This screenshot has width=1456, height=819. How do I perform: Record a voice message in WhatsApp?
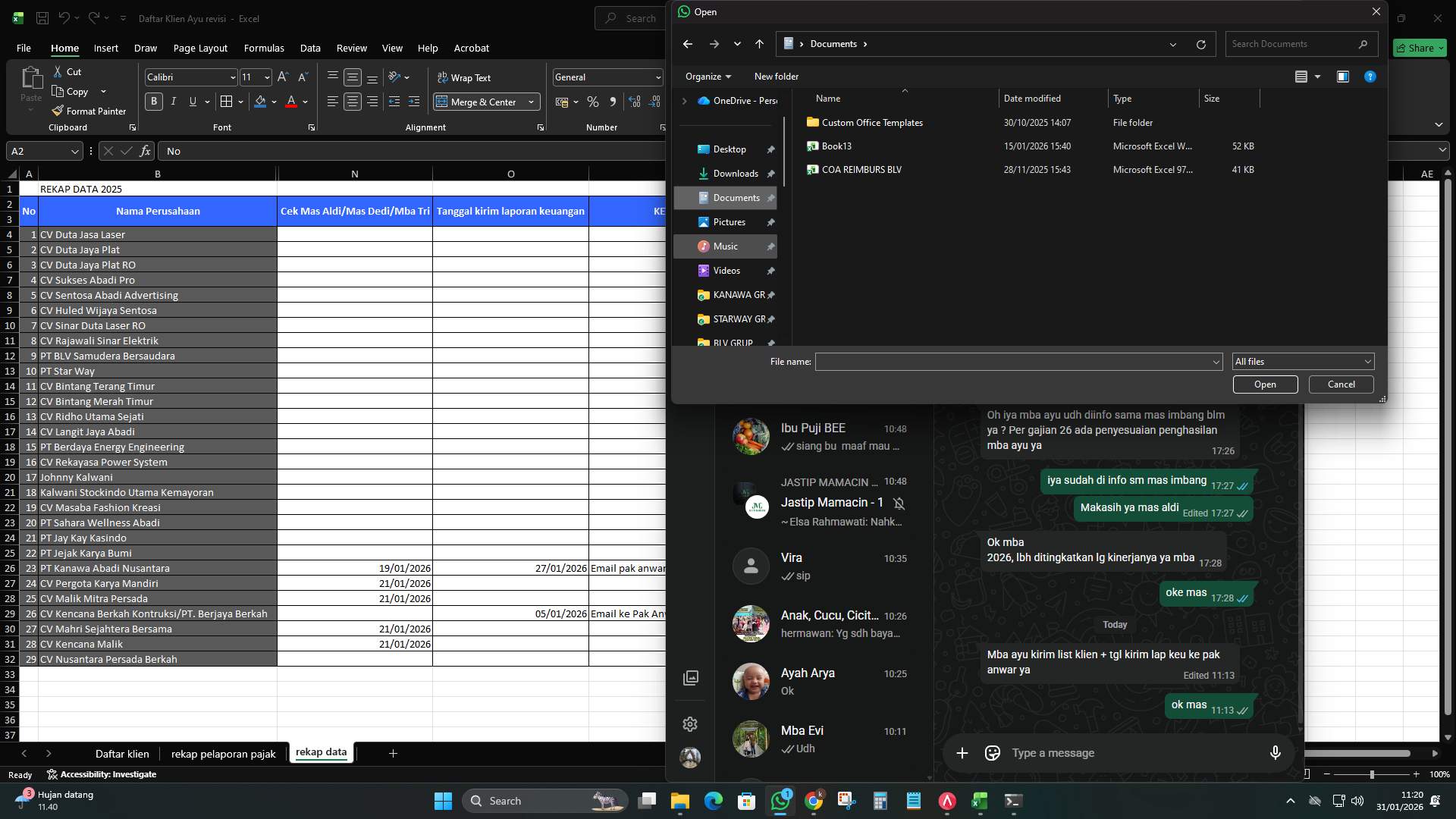pos(1276,752)
